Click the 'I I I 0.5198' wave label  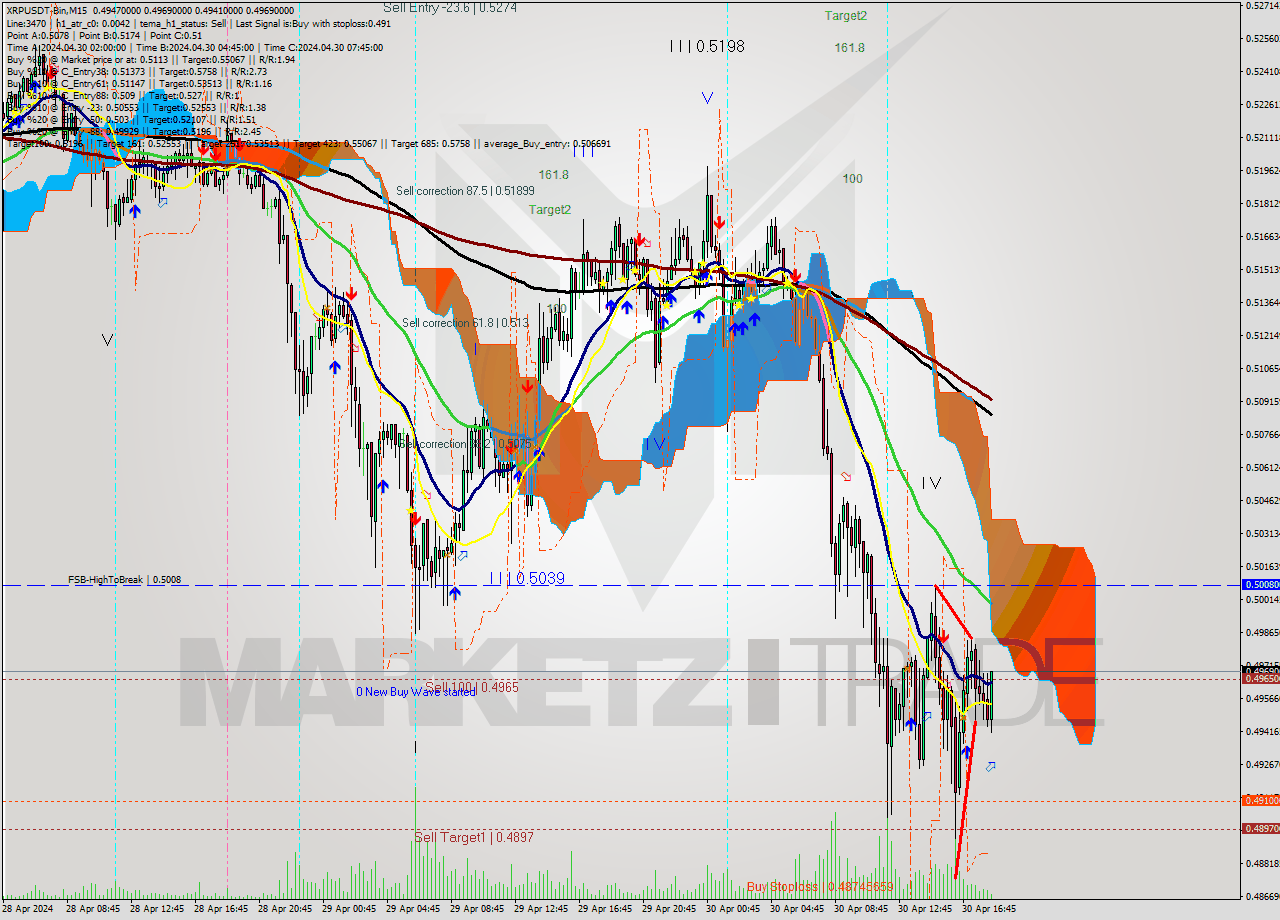coord(707,46)
